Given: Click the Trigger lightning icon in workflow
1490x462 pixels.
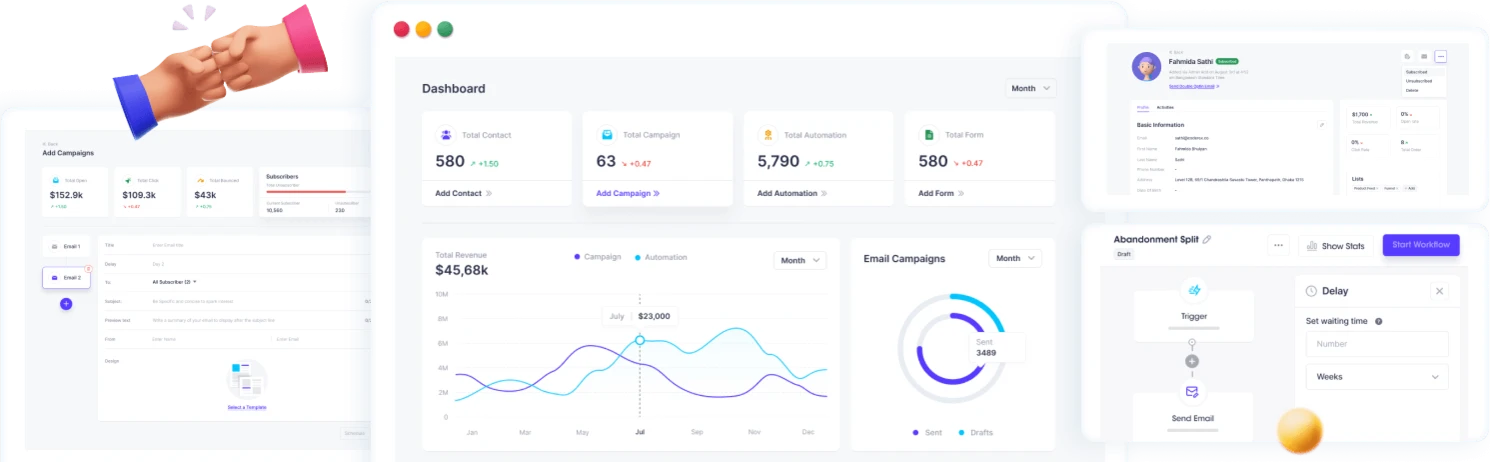Looking at the screenshot, I should coord(1192,291).
